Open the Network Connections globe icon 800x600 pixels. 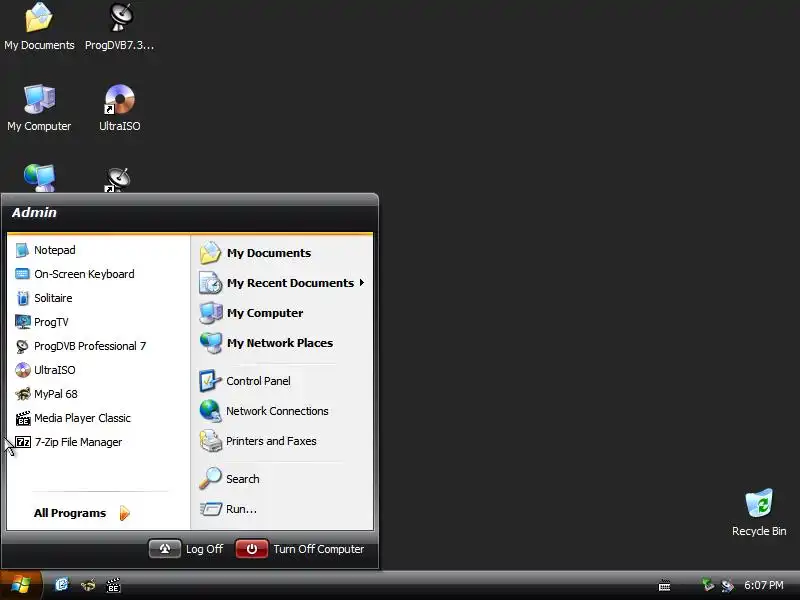coord(210,411)
